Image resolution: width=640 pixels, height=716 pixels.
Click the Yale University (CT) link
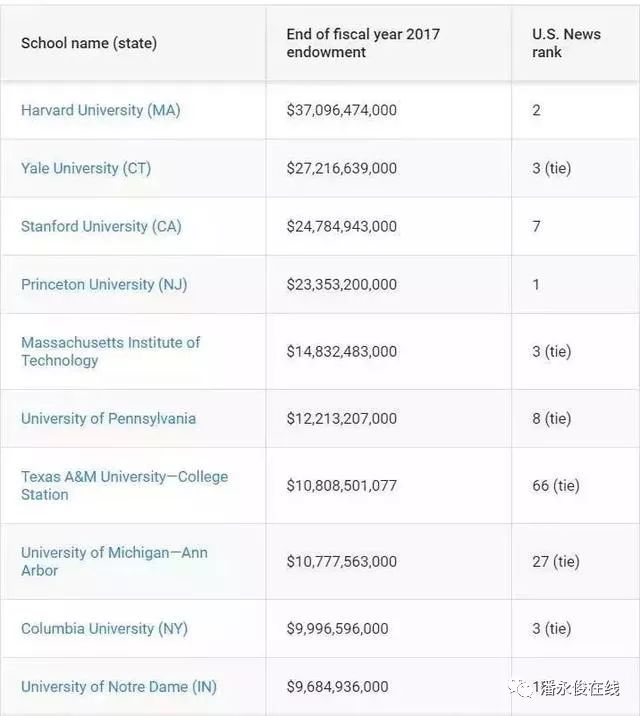pyautogui.click(x=86, y=168)
